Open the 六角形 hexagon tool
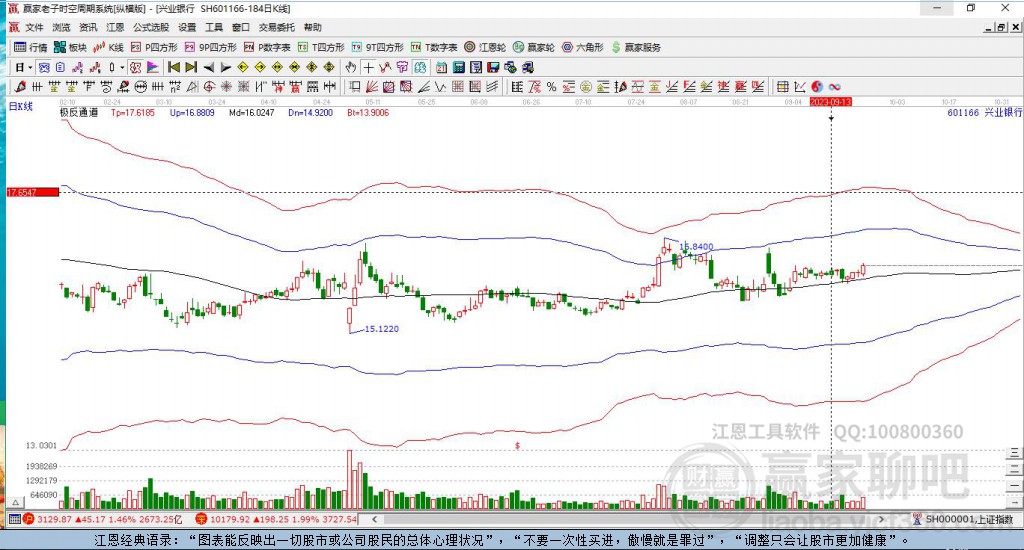Viewport: 1024px width, 550px height. tap(583, 47)
